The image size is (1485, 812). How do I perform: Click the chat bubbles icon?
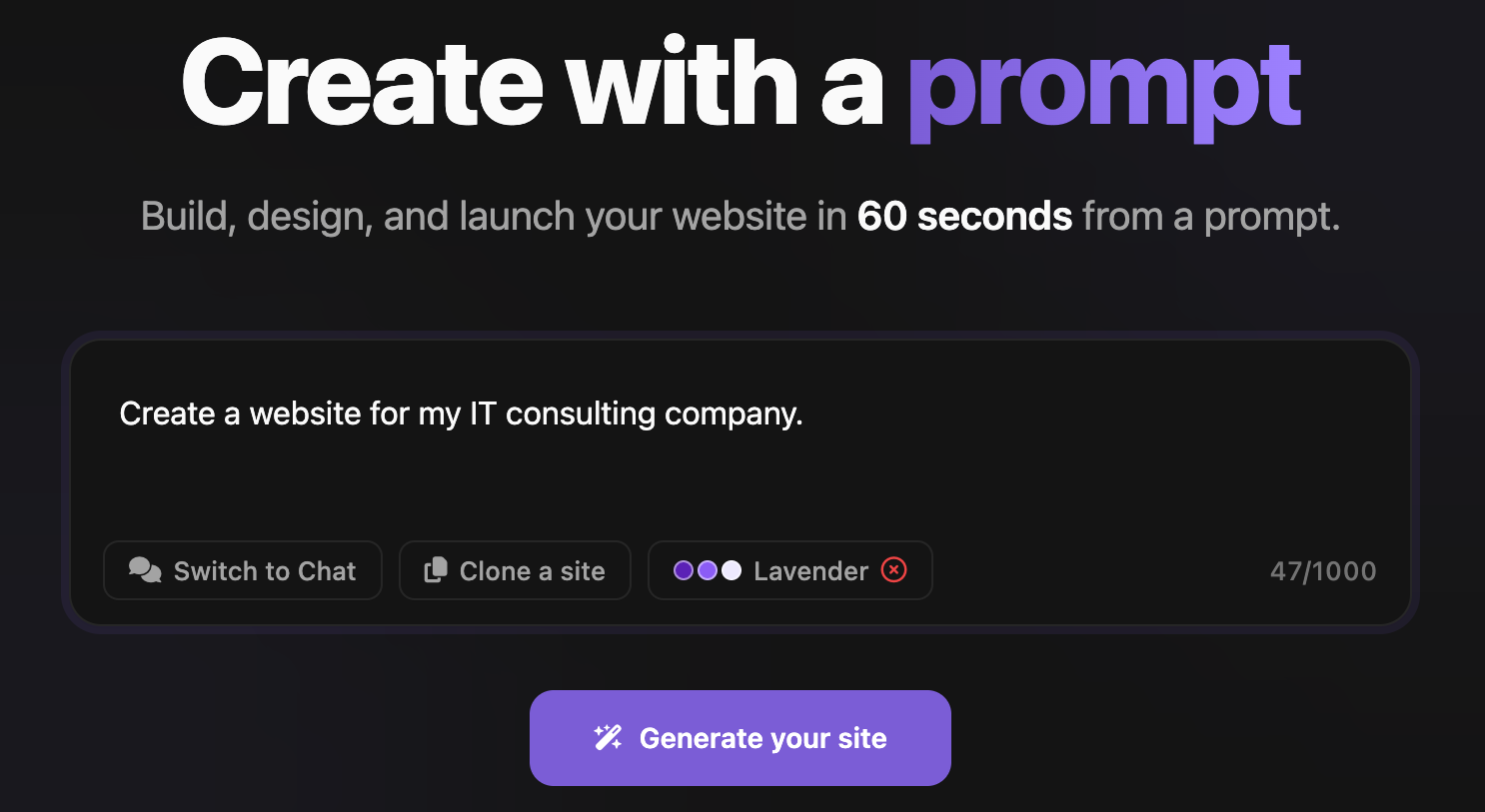click(145, 570)
